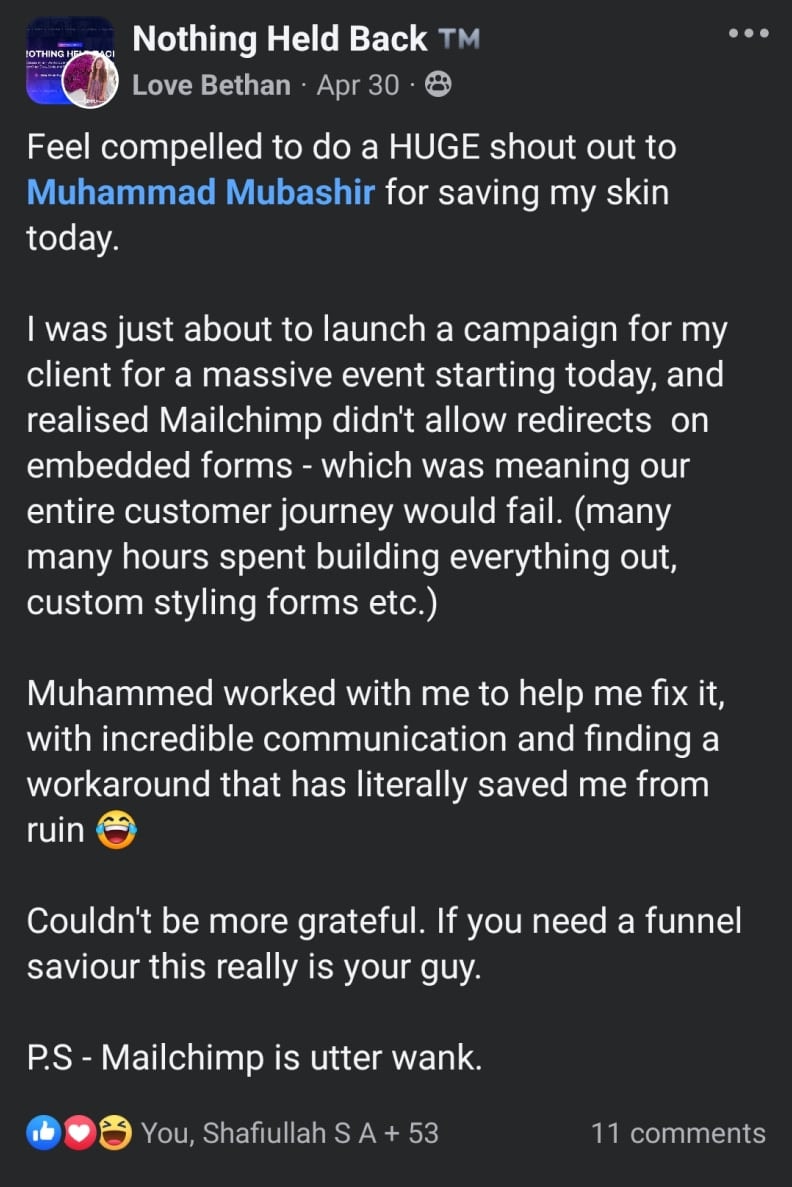This screenshot has height=1187, width=792.
Task: Click the group members privacy icon
Action: click(x=438, y=85)
